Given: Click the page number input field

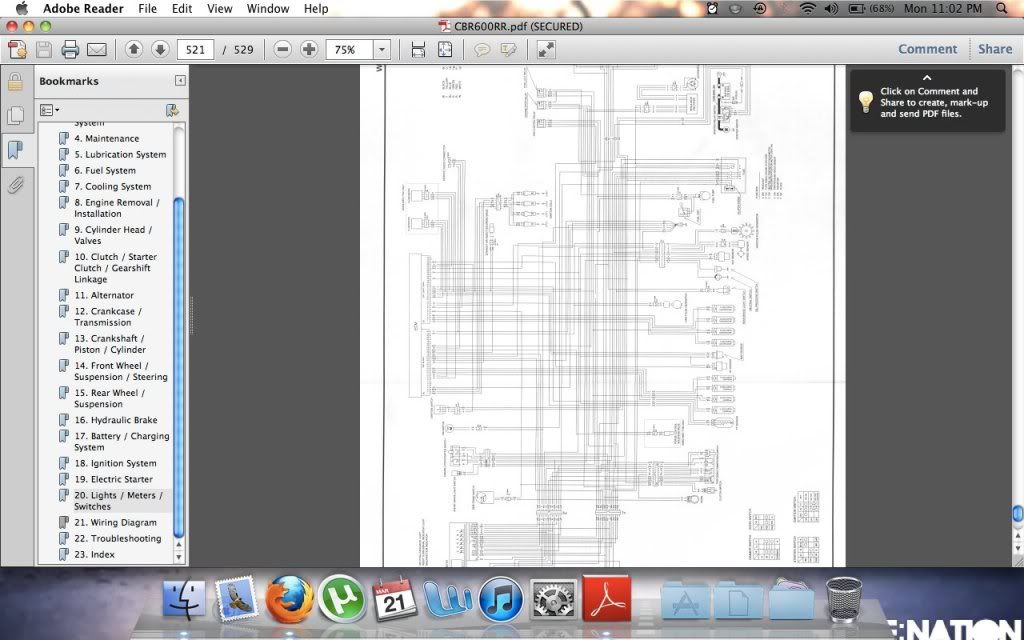Looking at the screenshot, I should [x=195, y=49].
